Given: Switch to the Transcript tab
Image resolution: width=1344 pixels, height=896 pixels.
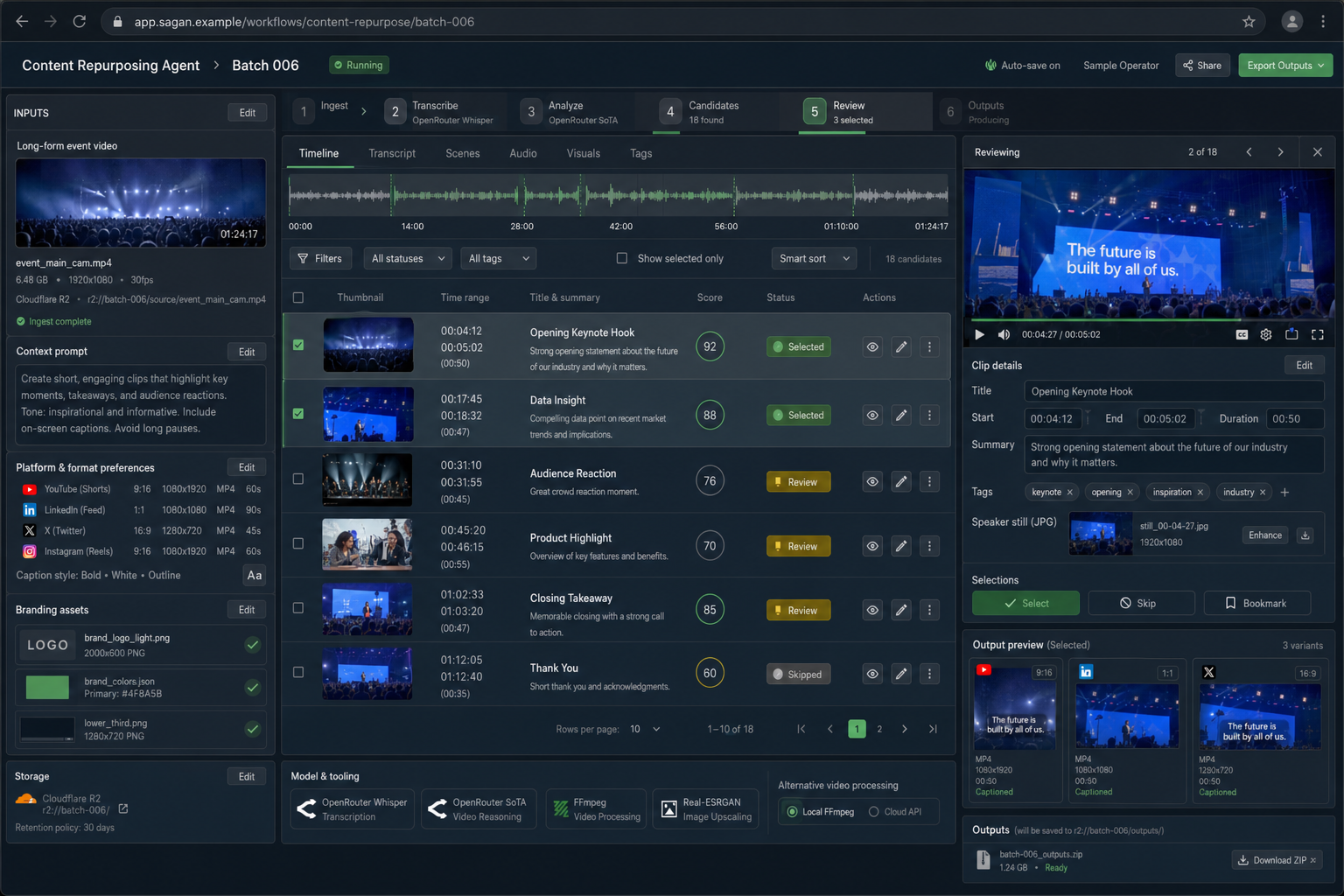Looking at the screenshot, I should click(x=392, y=153).
